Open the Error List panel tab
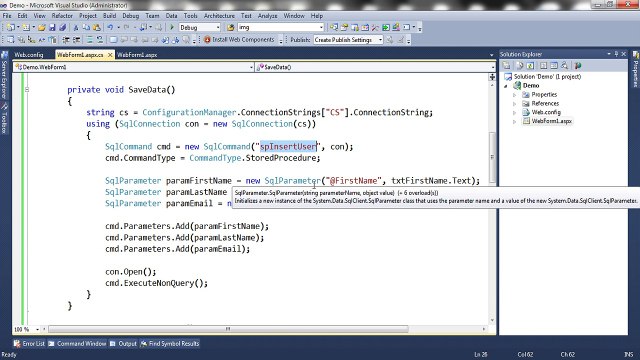 click(x=29, y=344)
